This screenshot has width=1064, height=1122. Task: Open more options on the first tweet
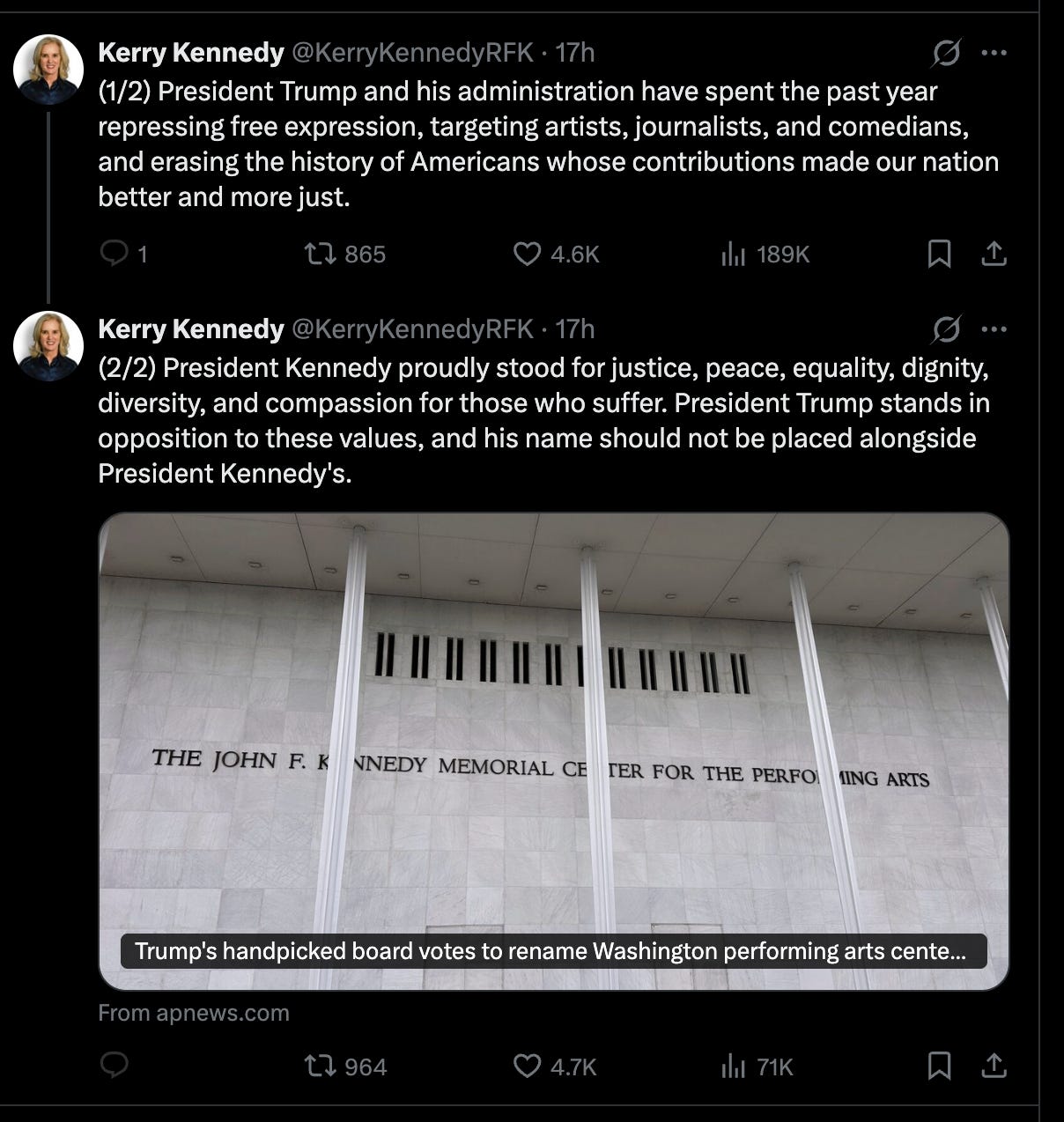(x=994, y=53)
